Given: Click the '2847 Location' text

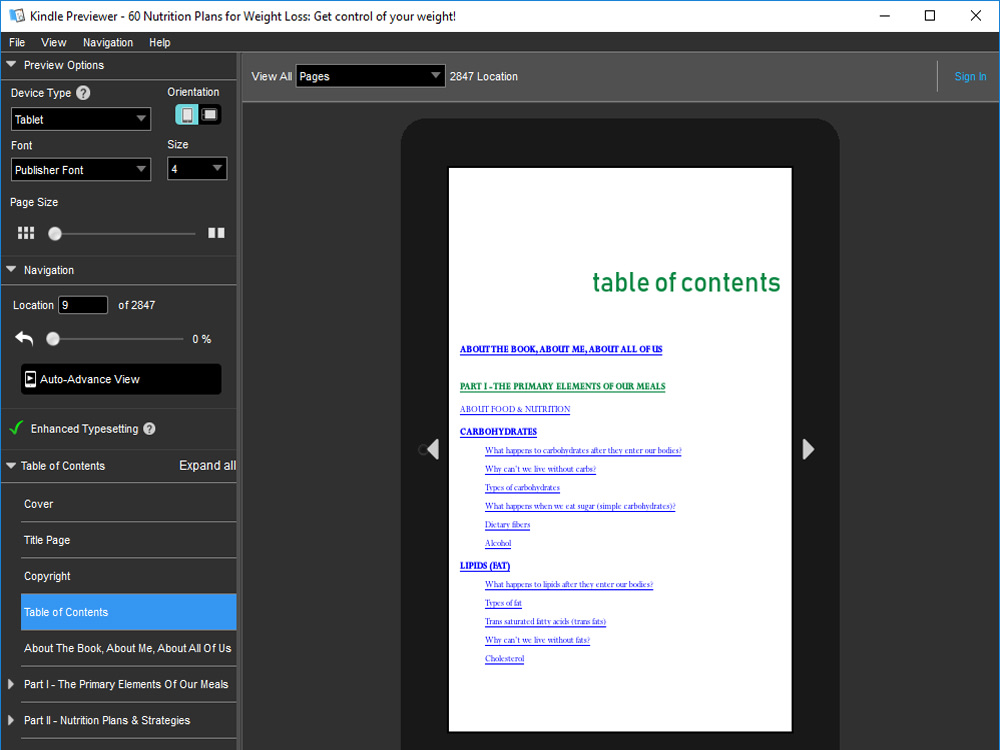Looking at the screenshot, I should click(x=483, y=76).
